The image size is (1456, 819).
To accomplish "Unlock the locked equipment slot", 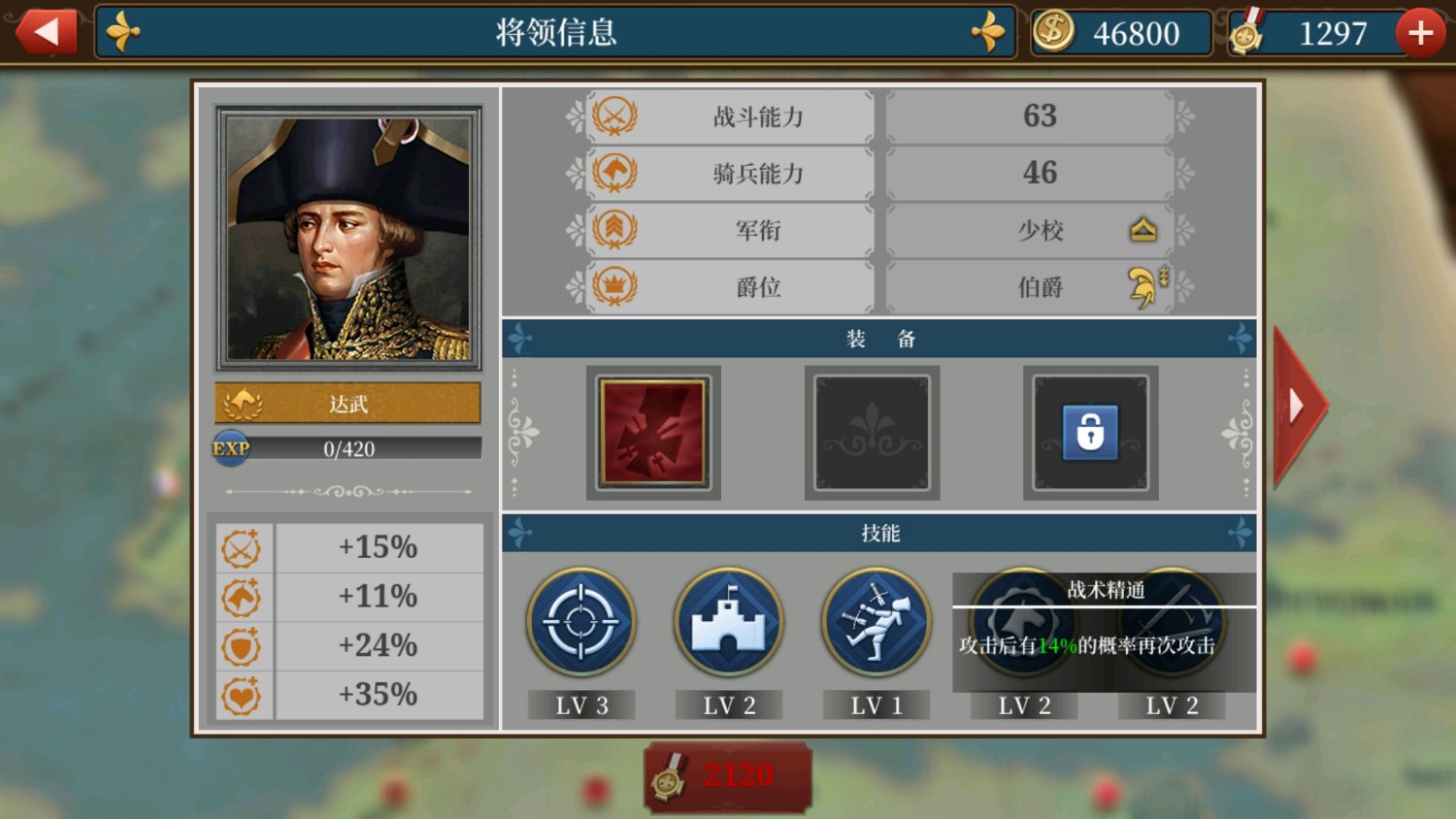I will [1090, 433].
